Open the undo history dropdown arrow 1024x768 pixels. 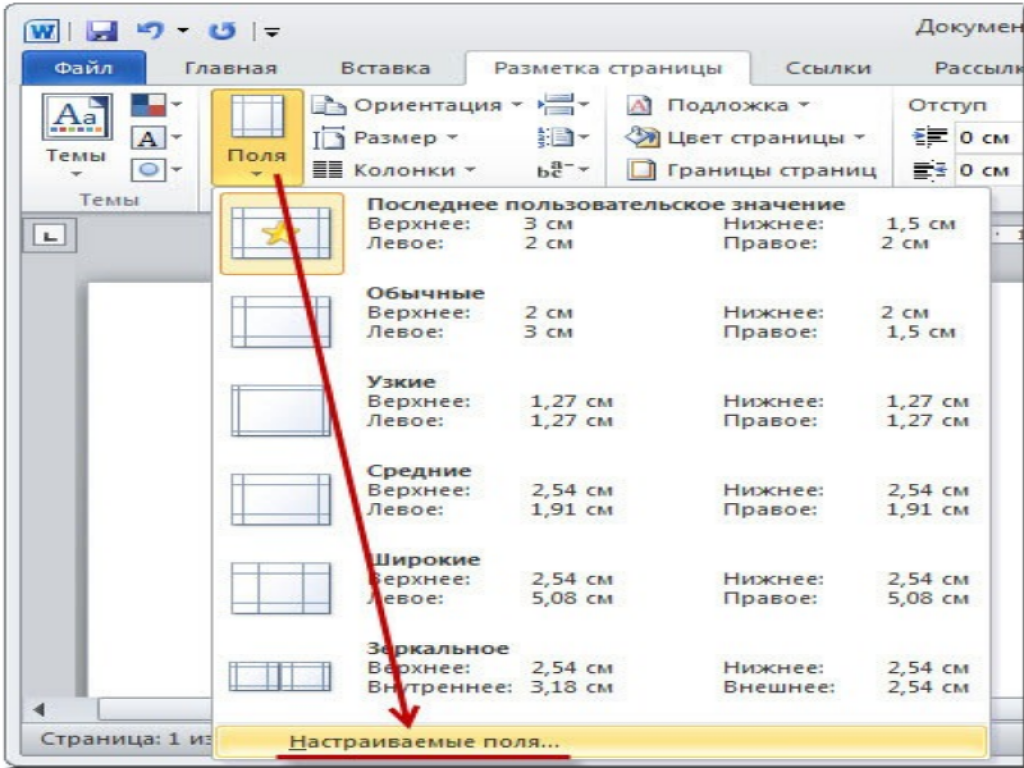pos(184,31)
